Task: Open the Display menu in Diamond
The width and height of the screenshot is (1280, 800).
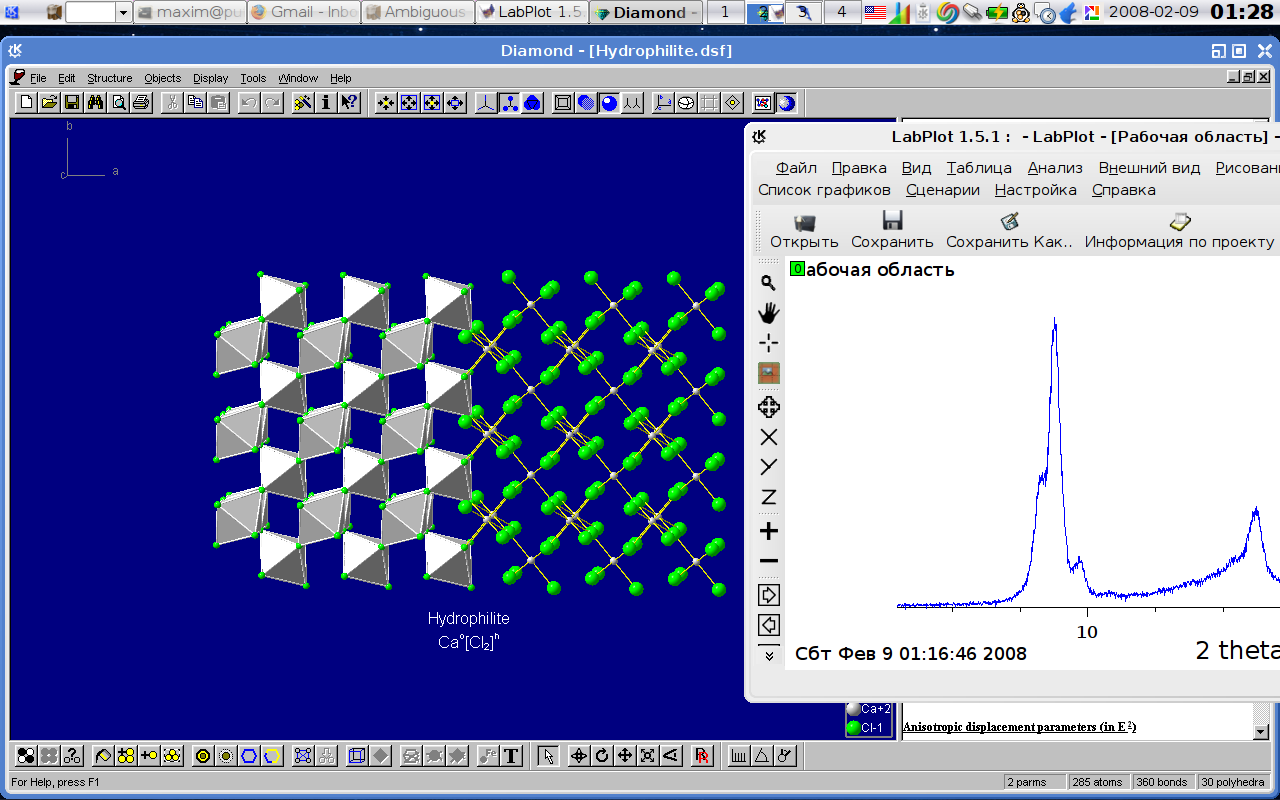Action: [x=210, y=78]
